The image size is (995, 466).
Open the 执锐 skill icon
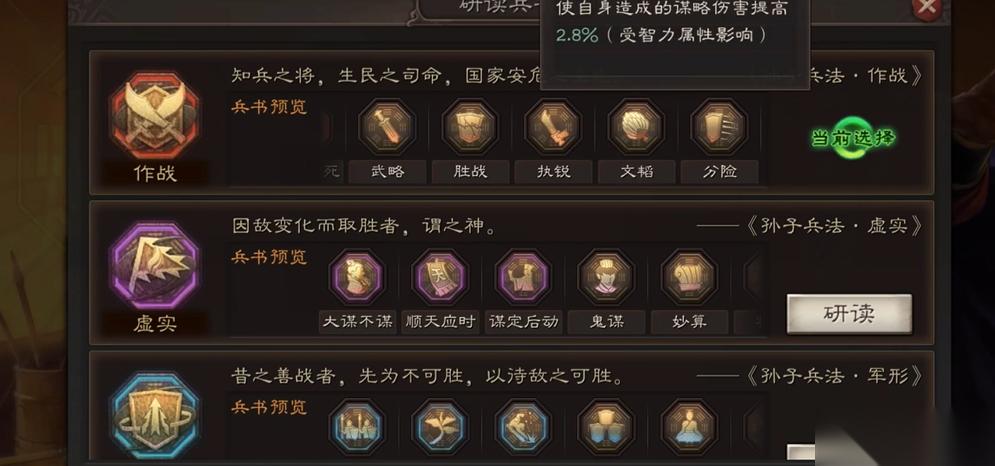pyautogui.click(x=553, y=127)
